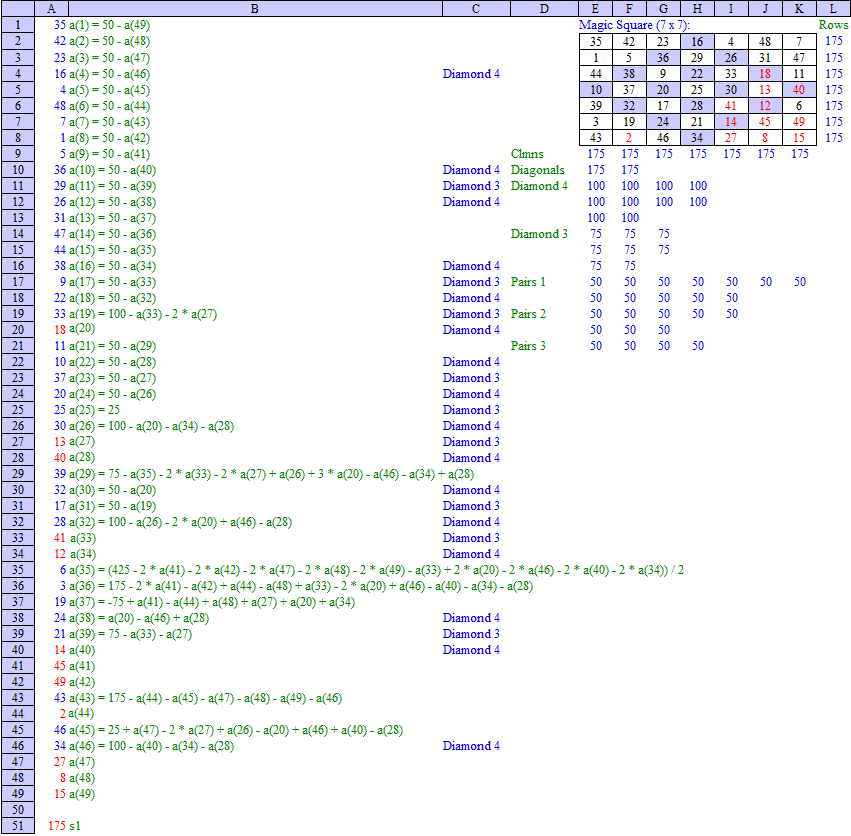Click the 'Pairs 1' label
The width and height of the screenshot is (851, 836).
pyautogui.click(x=528, y=282)
